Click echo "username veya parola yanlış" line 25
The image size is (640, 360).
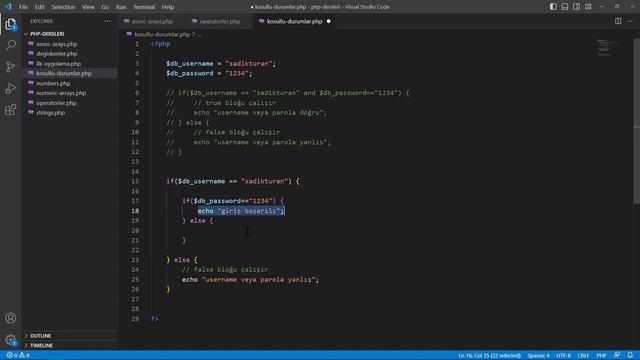[x=250, y=280]
